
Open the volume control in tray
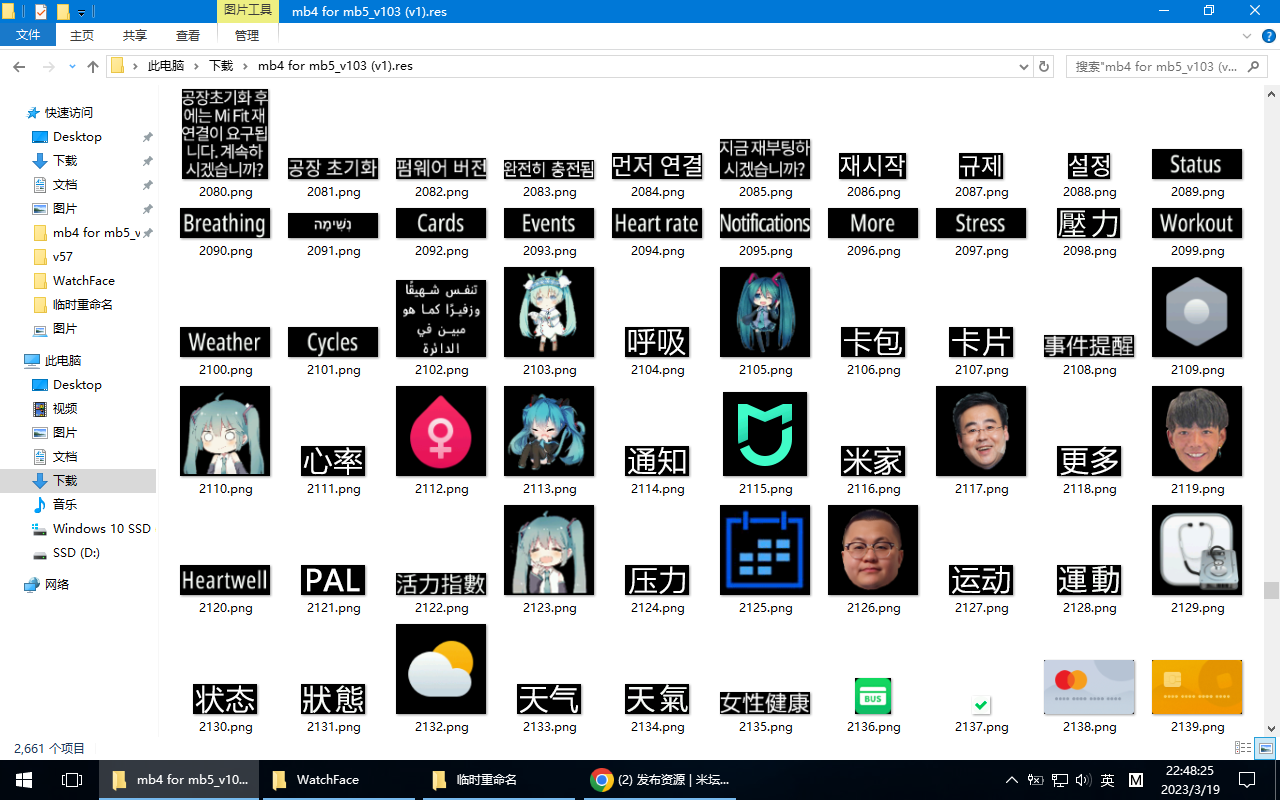click(x=1083, y=780)
